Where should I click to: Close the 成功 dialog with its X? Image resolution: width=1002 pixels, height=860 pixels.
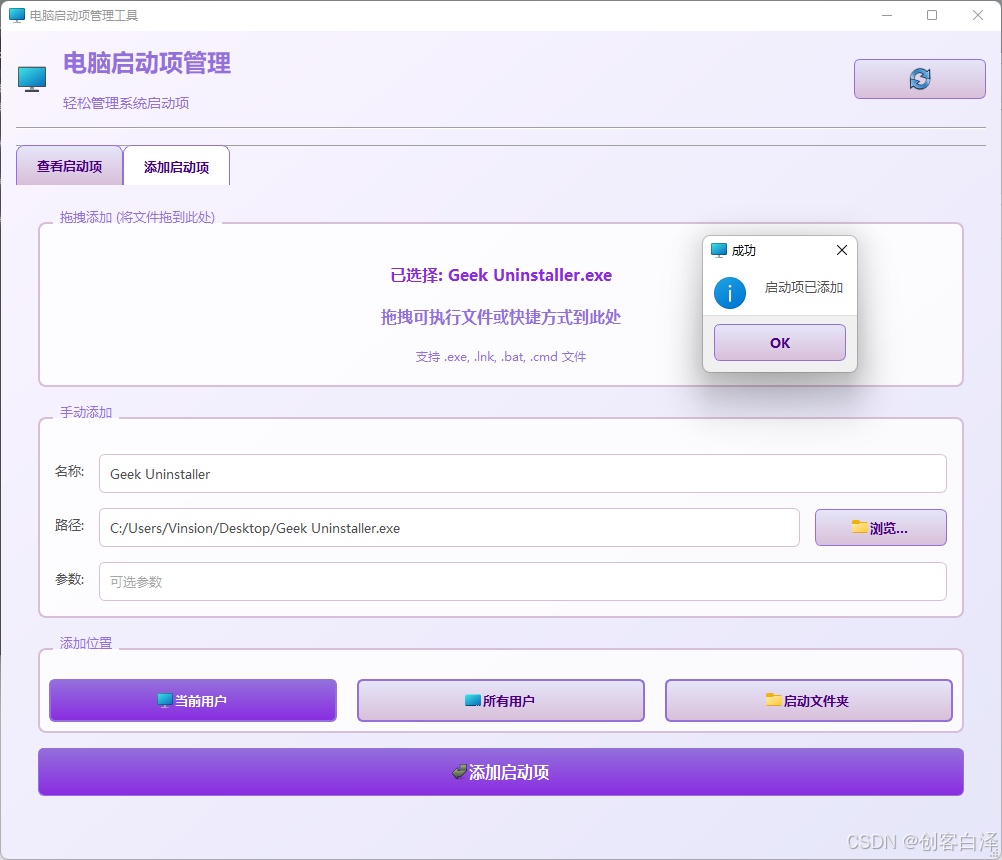842,250
